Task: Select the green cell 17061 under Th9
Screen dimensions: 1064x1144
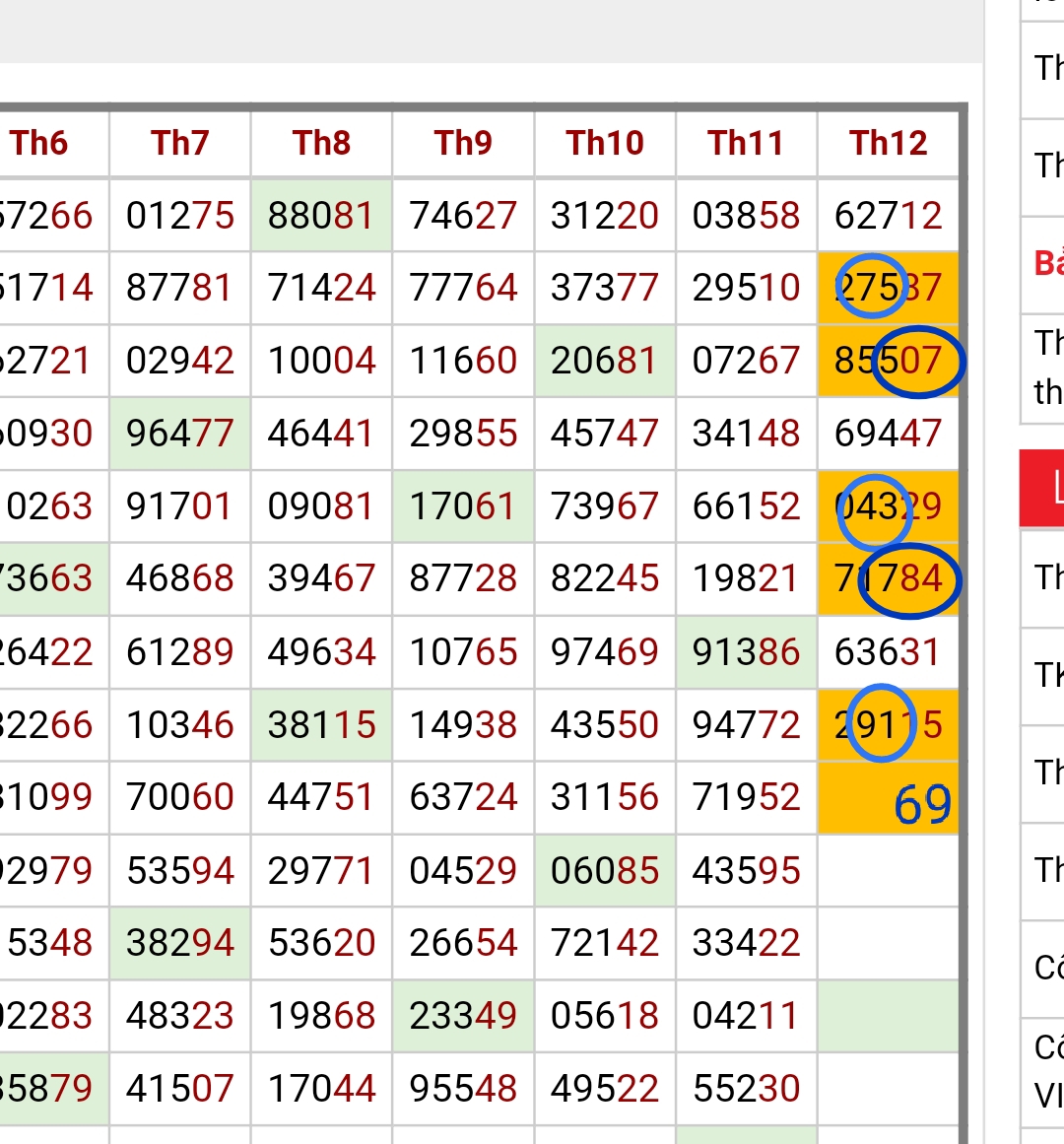Action: click(463, 506)
